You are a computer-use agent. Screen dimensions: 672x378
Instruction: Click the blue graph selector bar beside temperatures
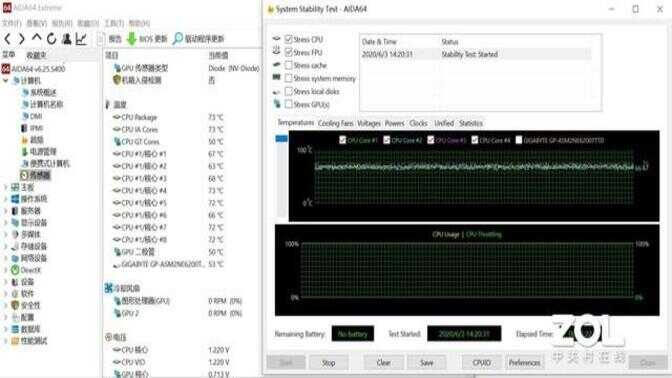282,138
